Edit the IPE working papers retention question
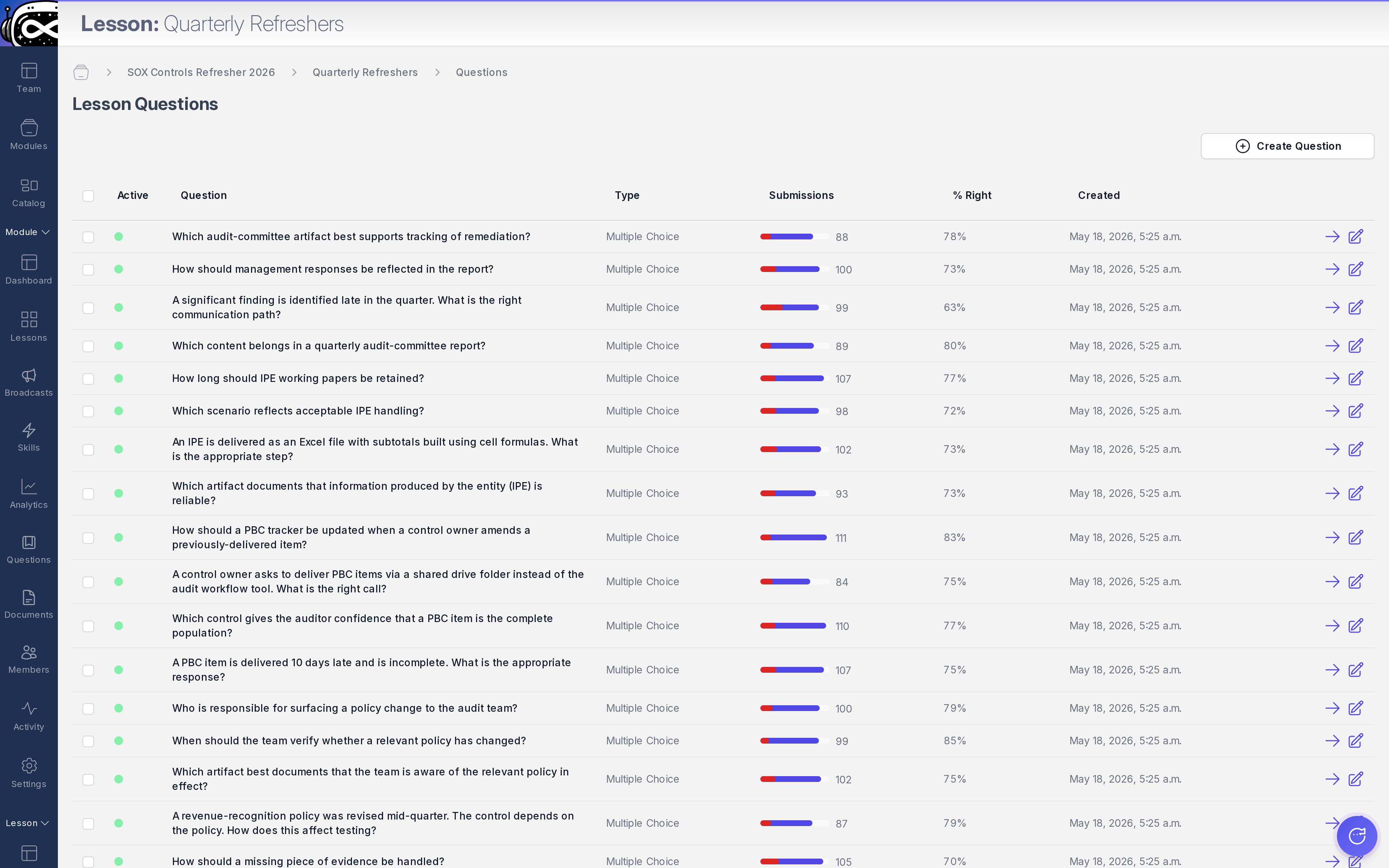The image size is (1389, 868). point(1356,378)
